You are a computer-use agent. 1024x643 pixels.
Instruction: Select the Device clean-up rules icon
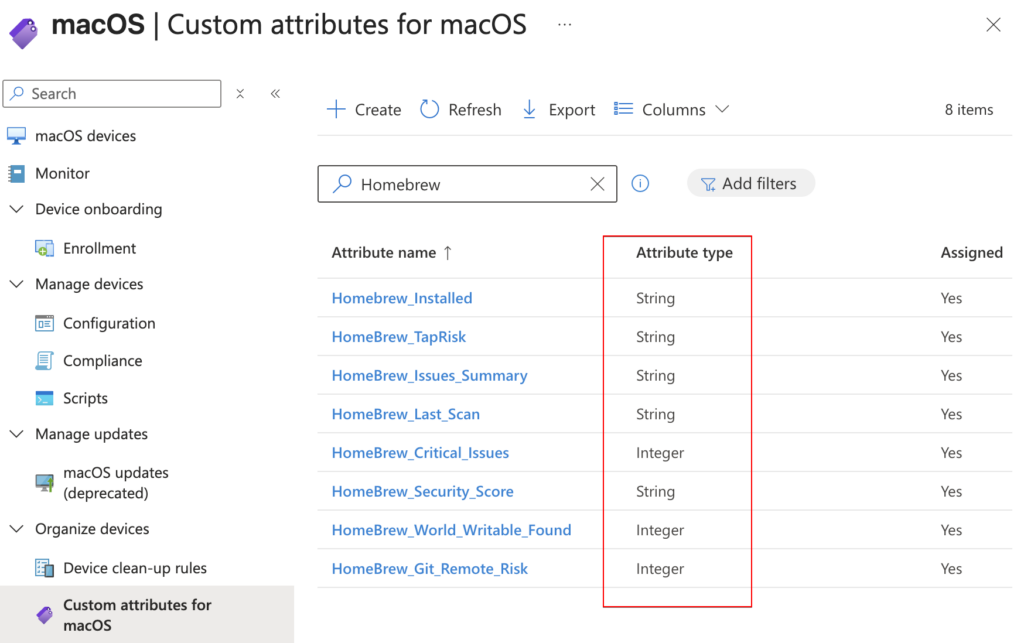click(x=45, y=567)
